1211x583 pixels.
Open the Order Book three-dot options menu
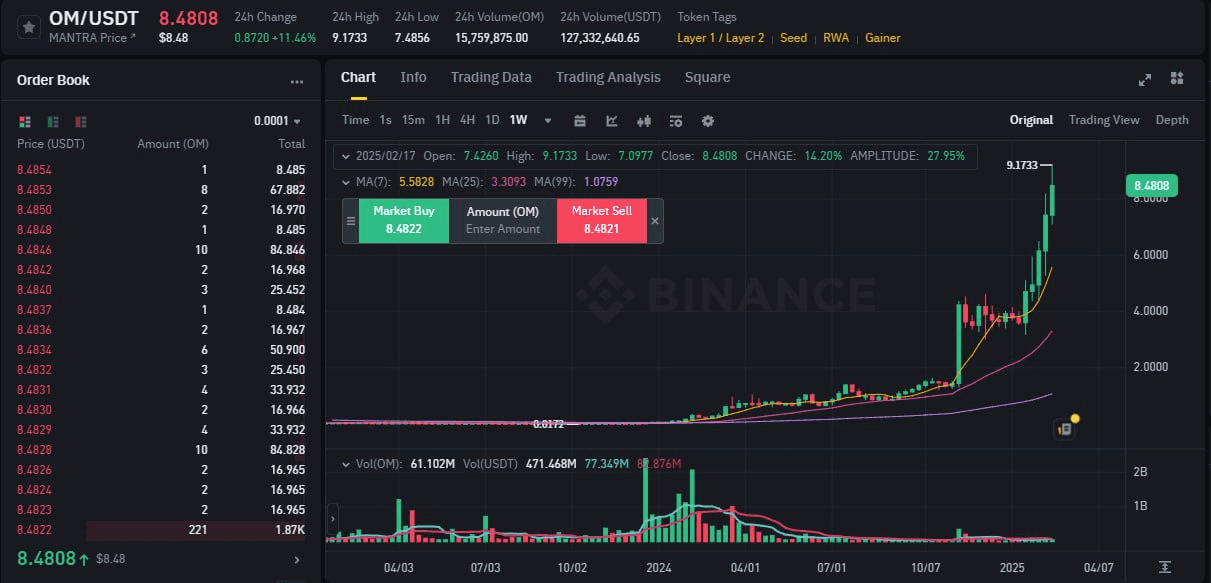click(296, 81)
